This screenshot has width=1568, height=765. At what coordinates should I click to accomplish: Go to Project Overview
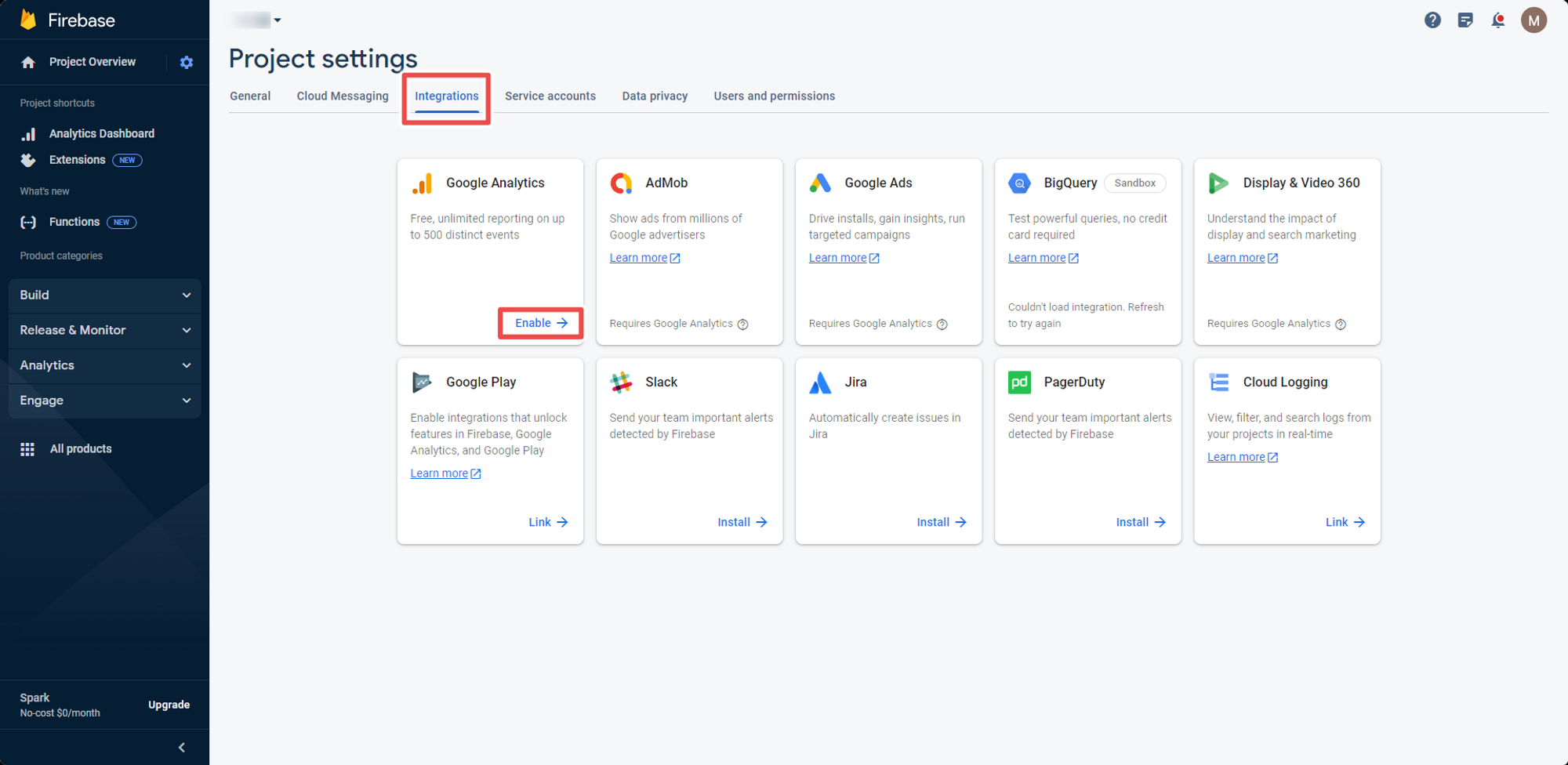pyautogui.click(x=93, y=62)
